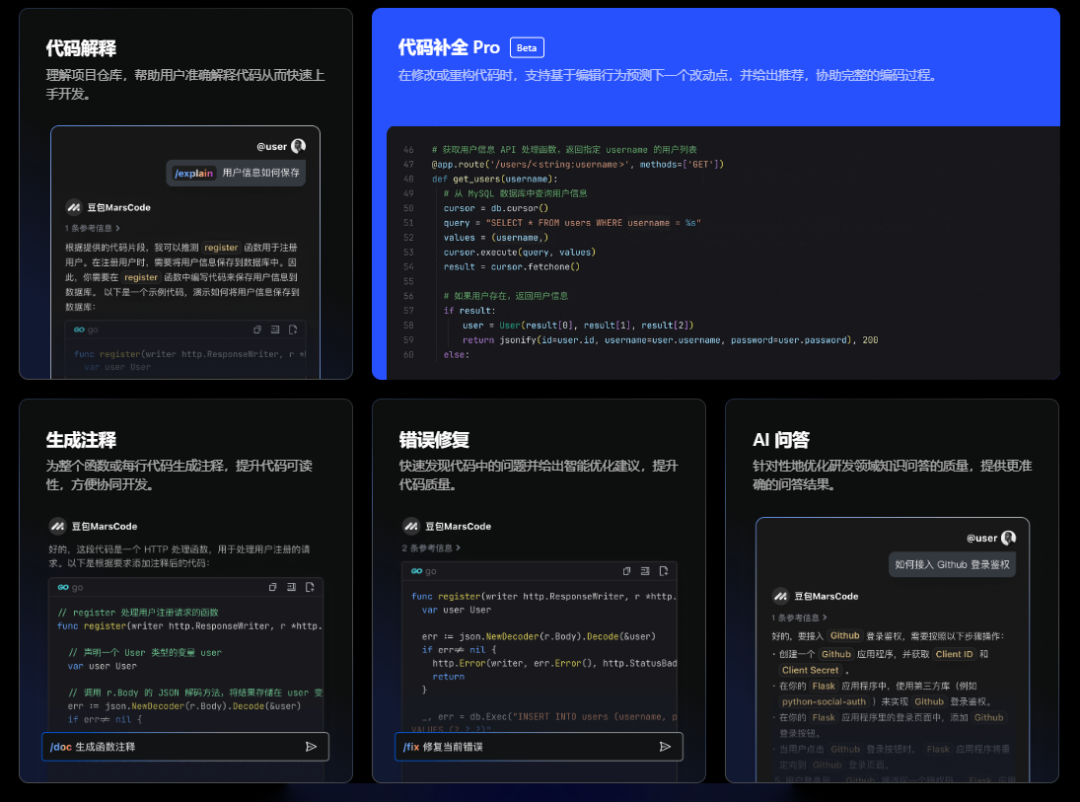Click second register tag in 代码解释 answer
Screen dimensions: 1080x802
coord(141,277)
